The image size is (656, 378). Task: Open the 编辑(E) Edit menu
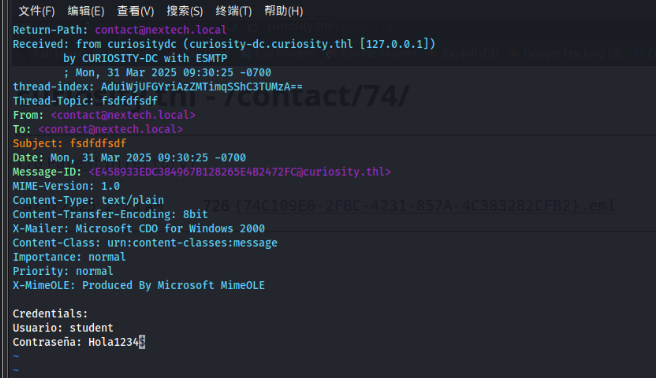[86, 11]
